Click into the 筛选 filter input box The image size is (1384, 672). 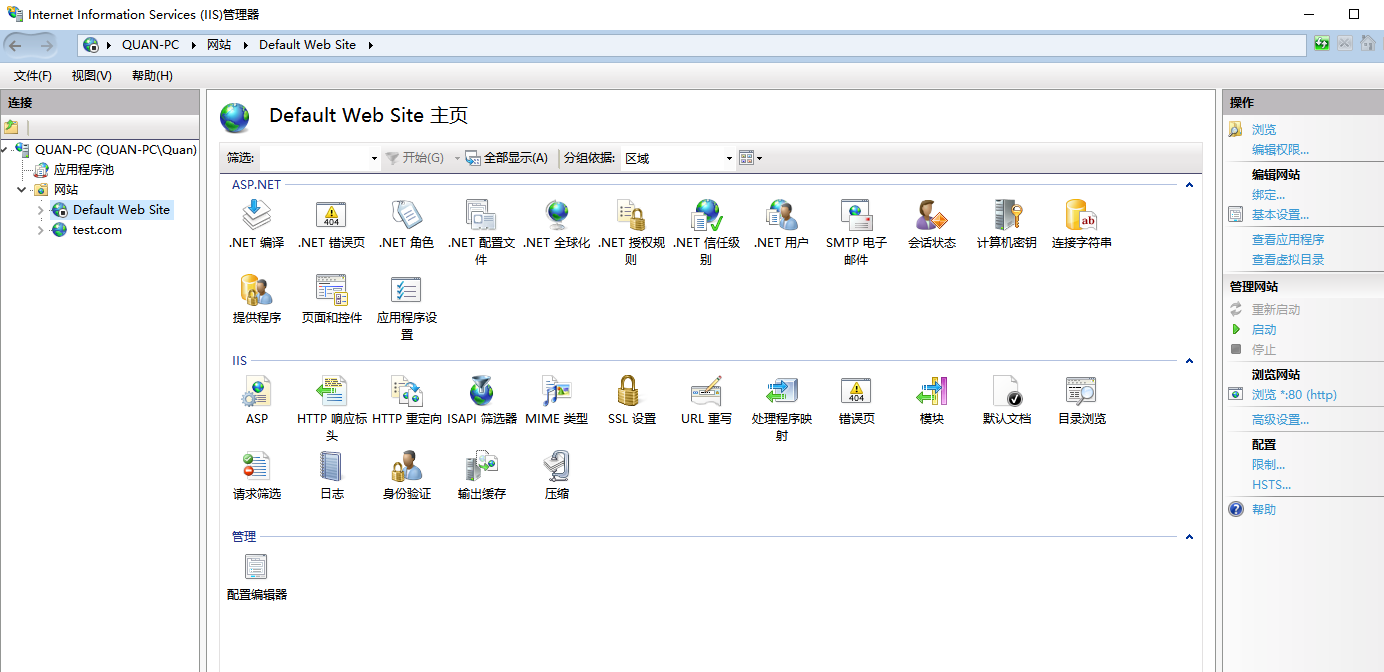313,158
